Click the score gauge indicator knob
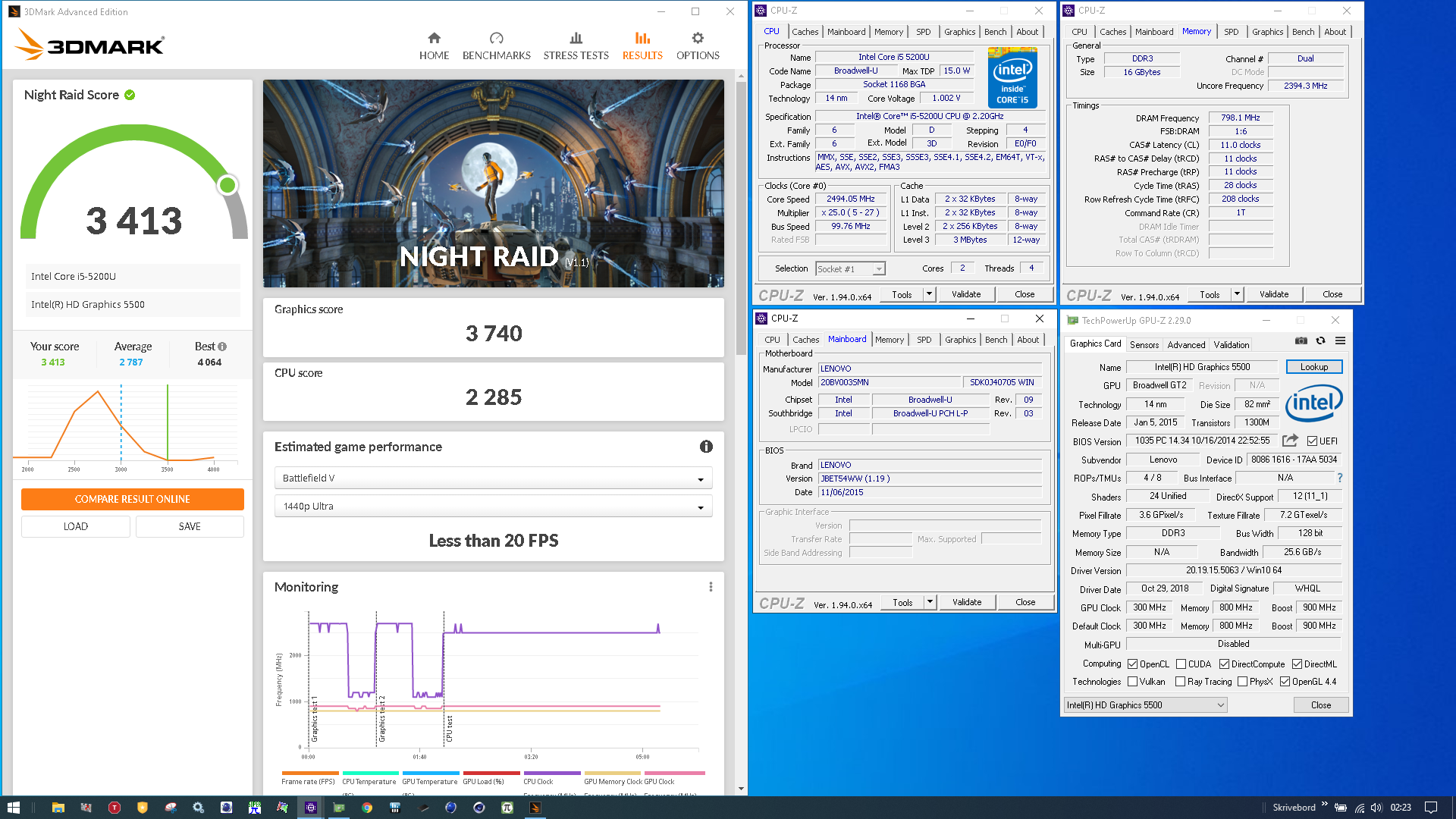The height and width of the screenshot is (819, 1456). click(x=227, y=185)
